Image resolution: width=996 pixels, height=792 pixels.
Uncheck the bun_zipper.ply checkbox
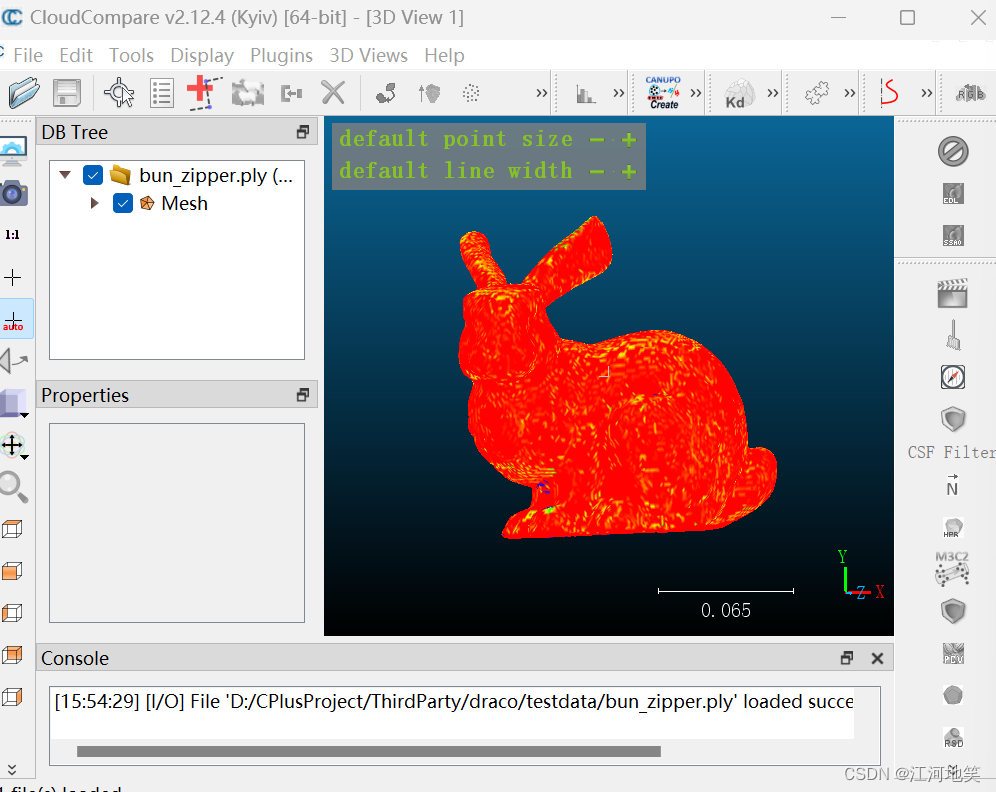[x=93, y=175]
